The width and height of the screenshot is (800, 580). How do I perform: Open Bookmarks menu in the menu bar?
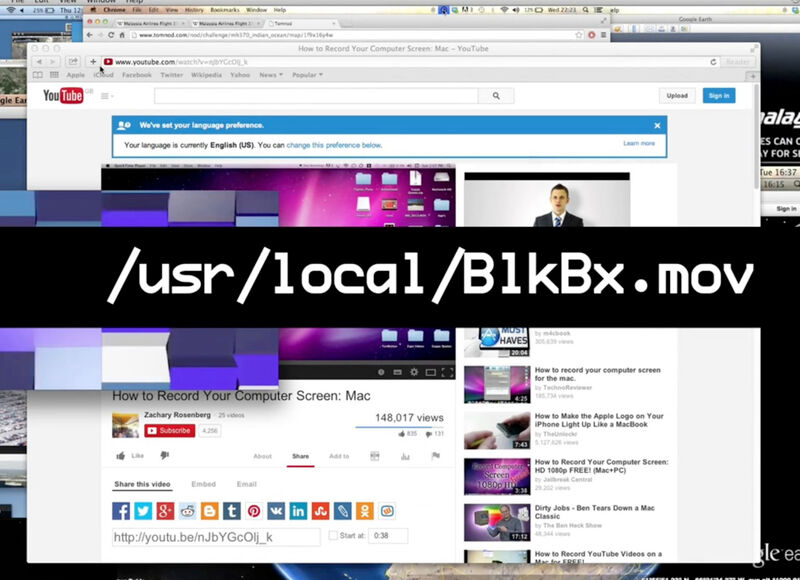(225, 9)
